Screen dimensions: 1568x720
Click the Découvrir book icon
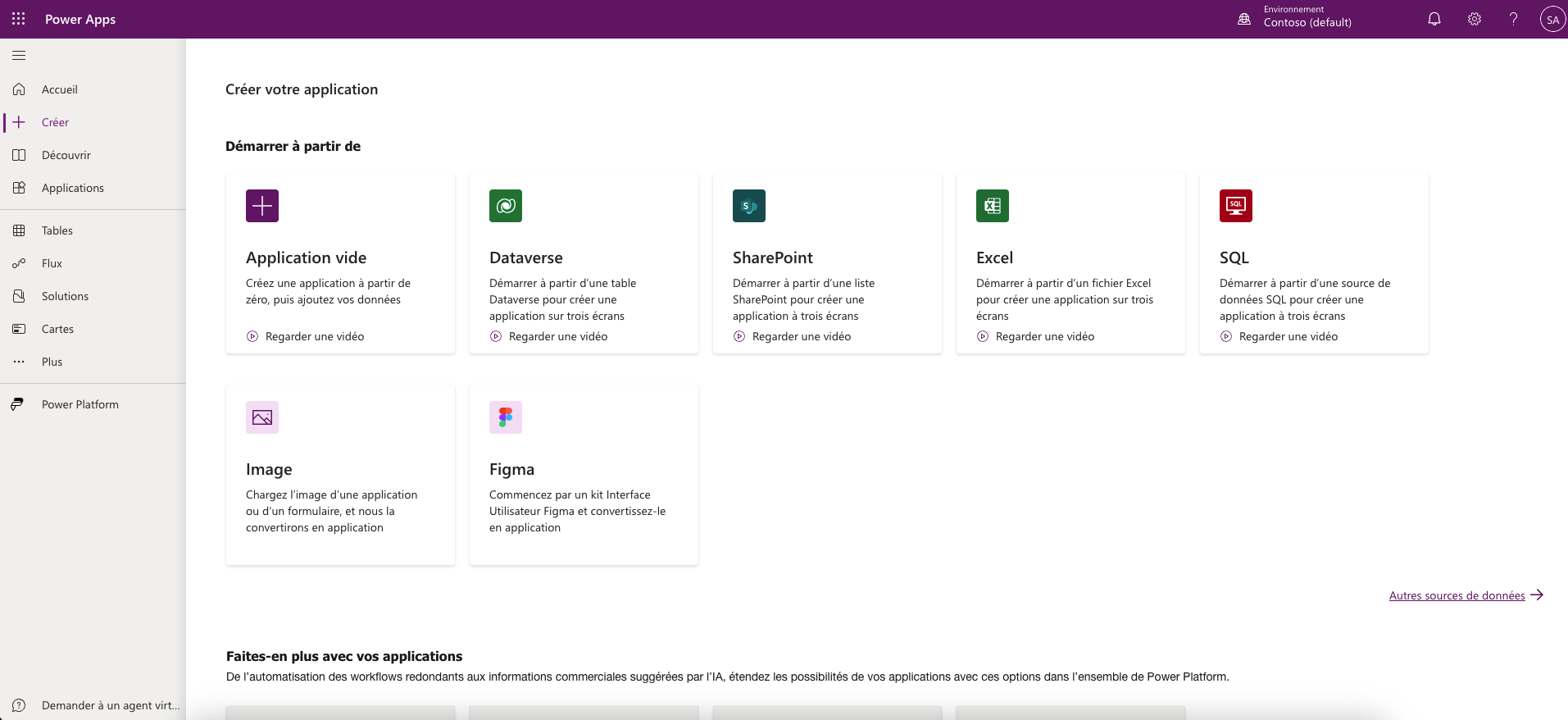coord(19,155)
